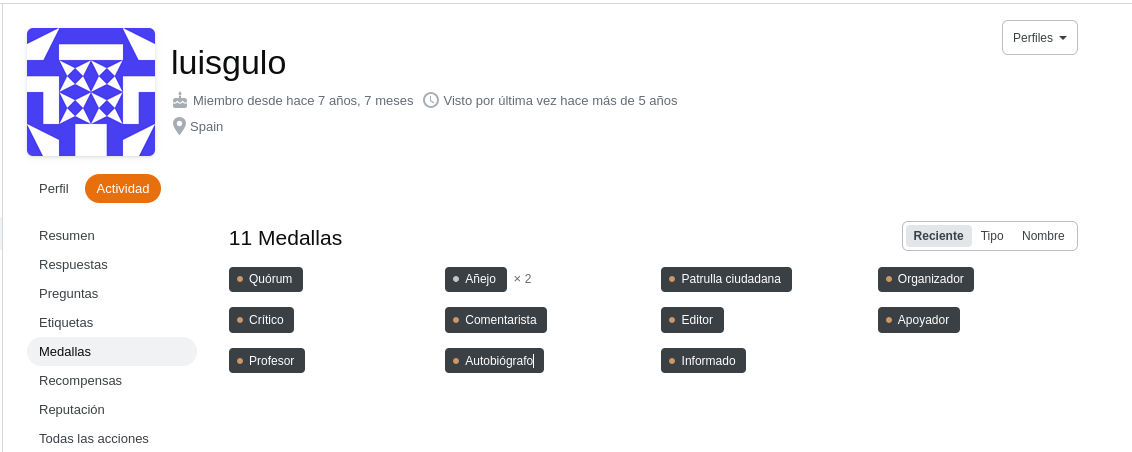1132x452 pixels.
Task: Open the Perfiles dropdown
Action: coord(1040,38)
